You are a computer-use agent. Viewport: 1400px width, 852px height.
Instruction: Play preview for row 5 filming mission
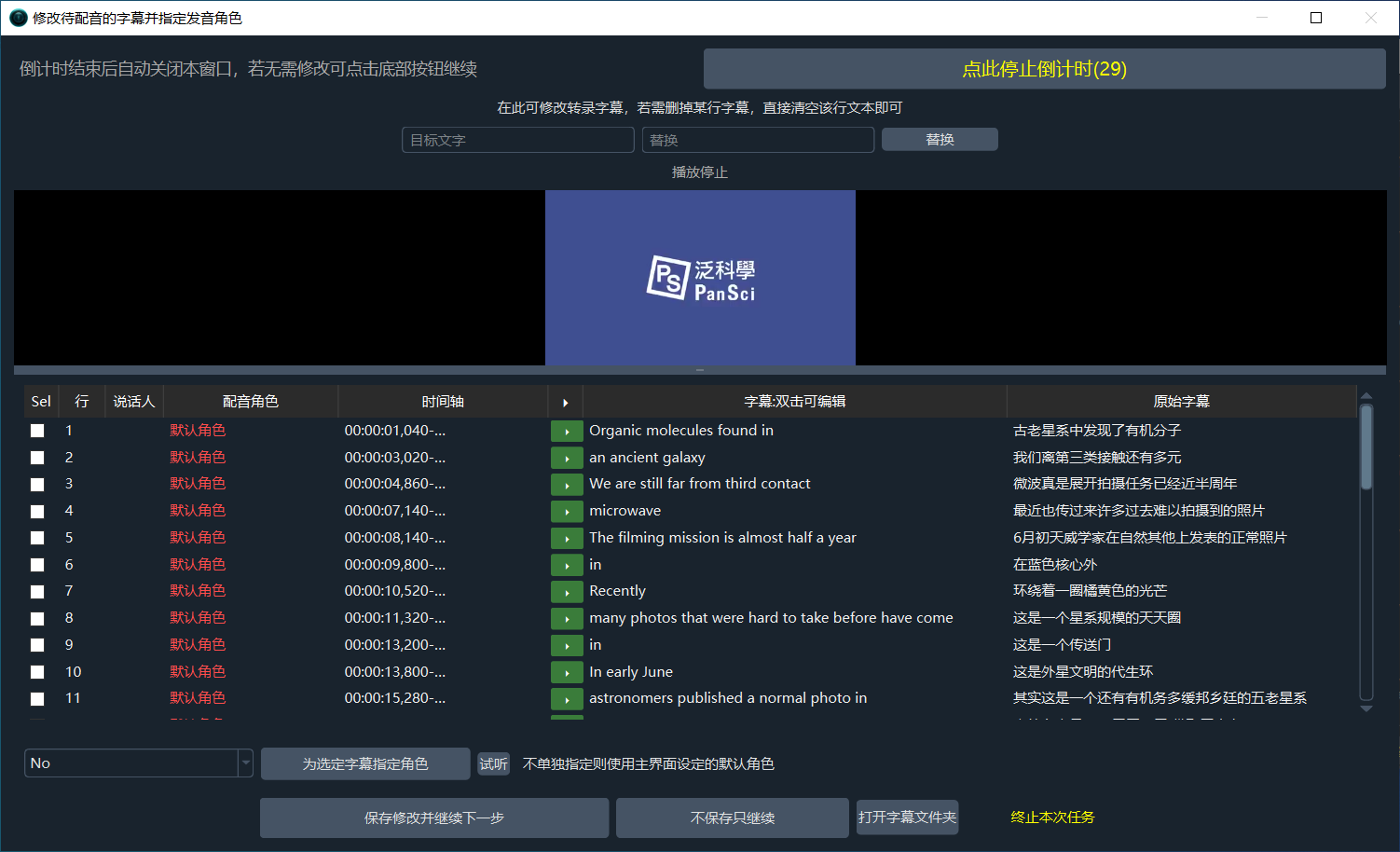[x=567, y=538]
